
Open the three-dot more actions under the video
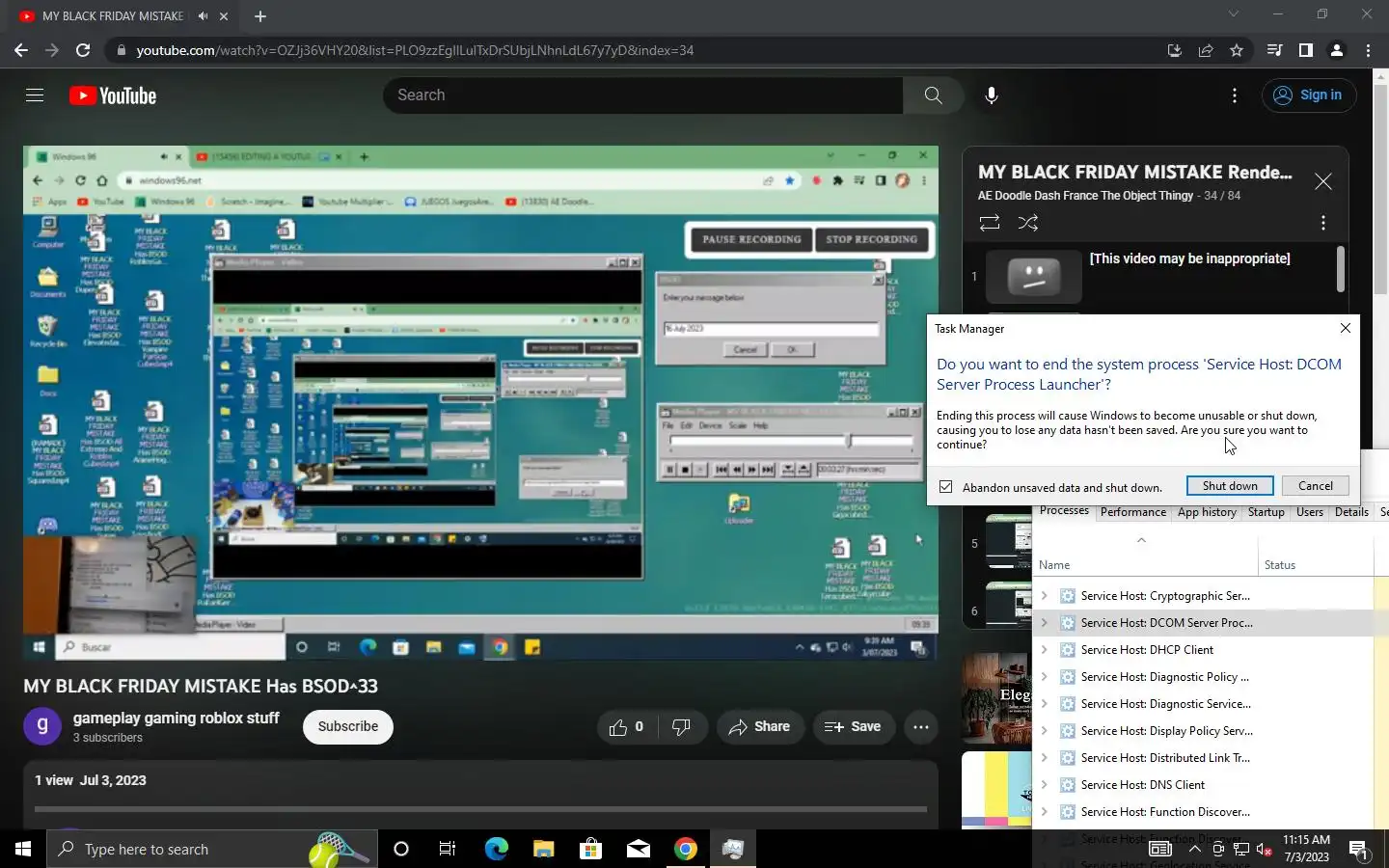point(921,727)
